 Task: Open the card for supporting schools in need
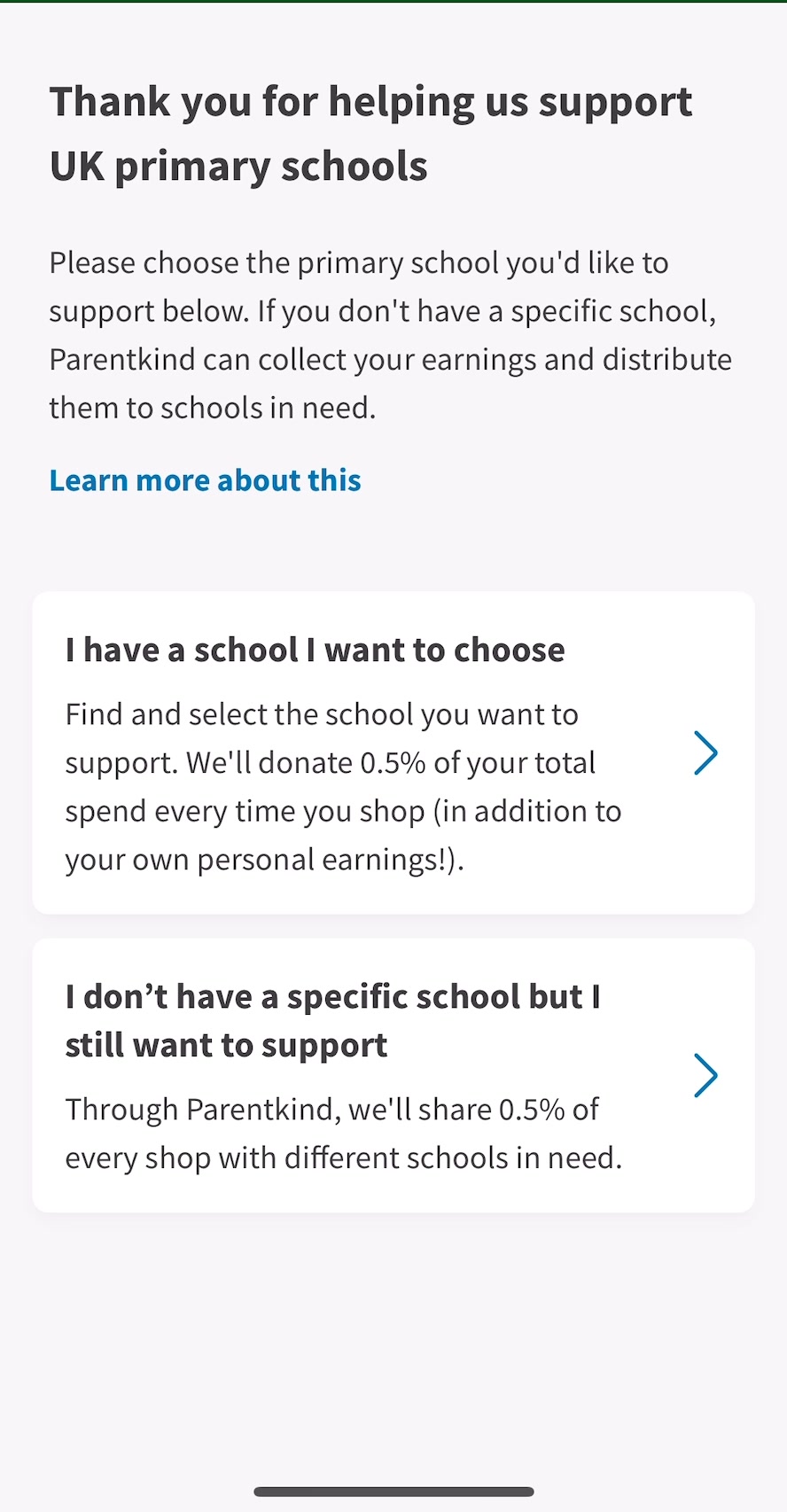(393, 1075)
